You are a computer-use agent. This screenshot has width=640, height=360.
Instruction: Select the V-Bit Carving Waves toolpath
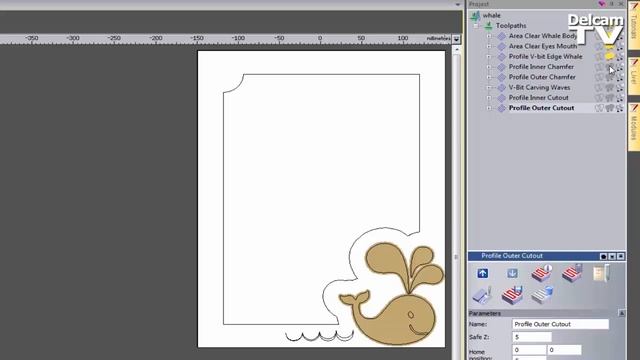pos(539,87)
